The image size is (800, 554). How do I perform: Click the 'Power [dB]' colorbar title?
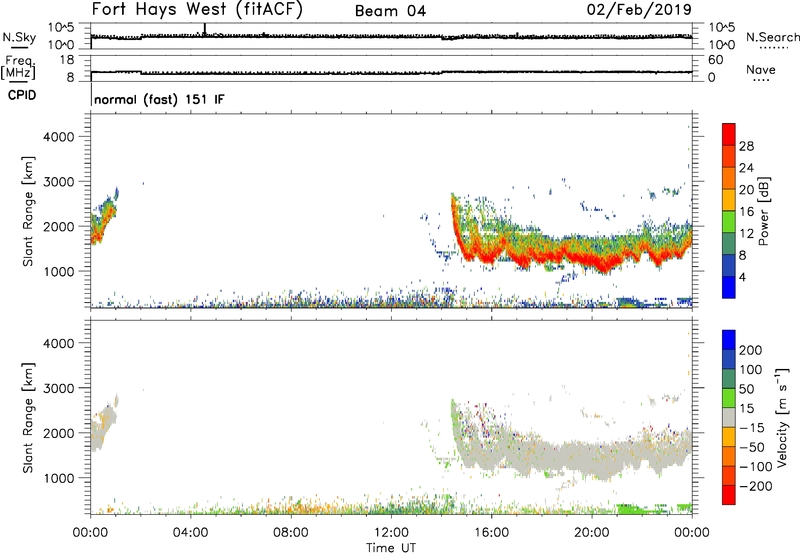click(763, 211)
